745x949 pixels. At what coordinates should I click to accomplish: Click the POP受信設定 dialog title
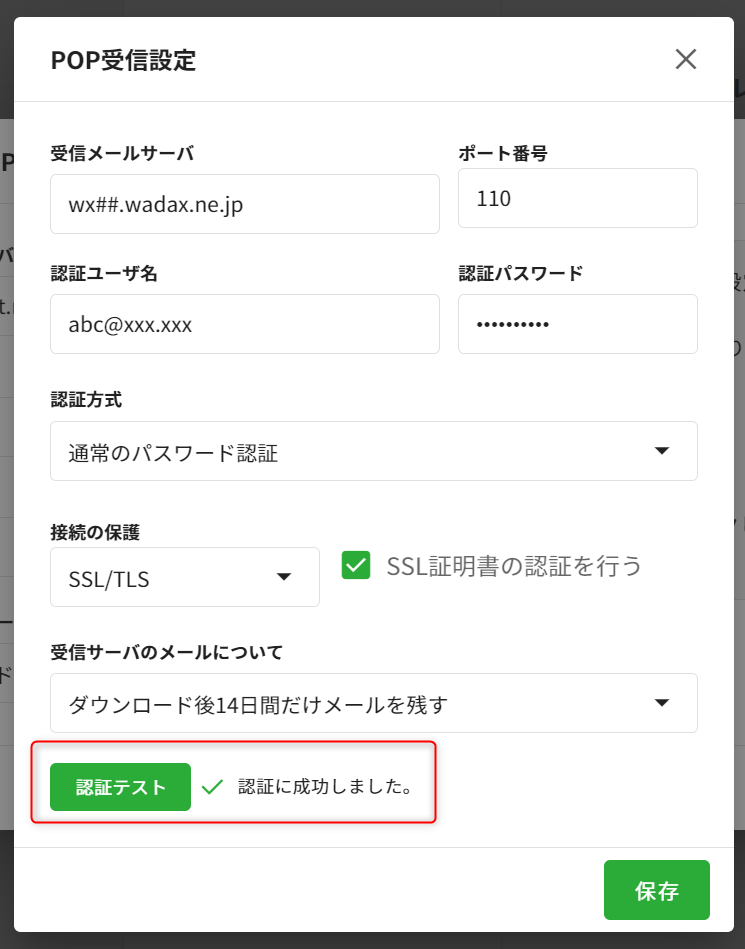[123, 60]
